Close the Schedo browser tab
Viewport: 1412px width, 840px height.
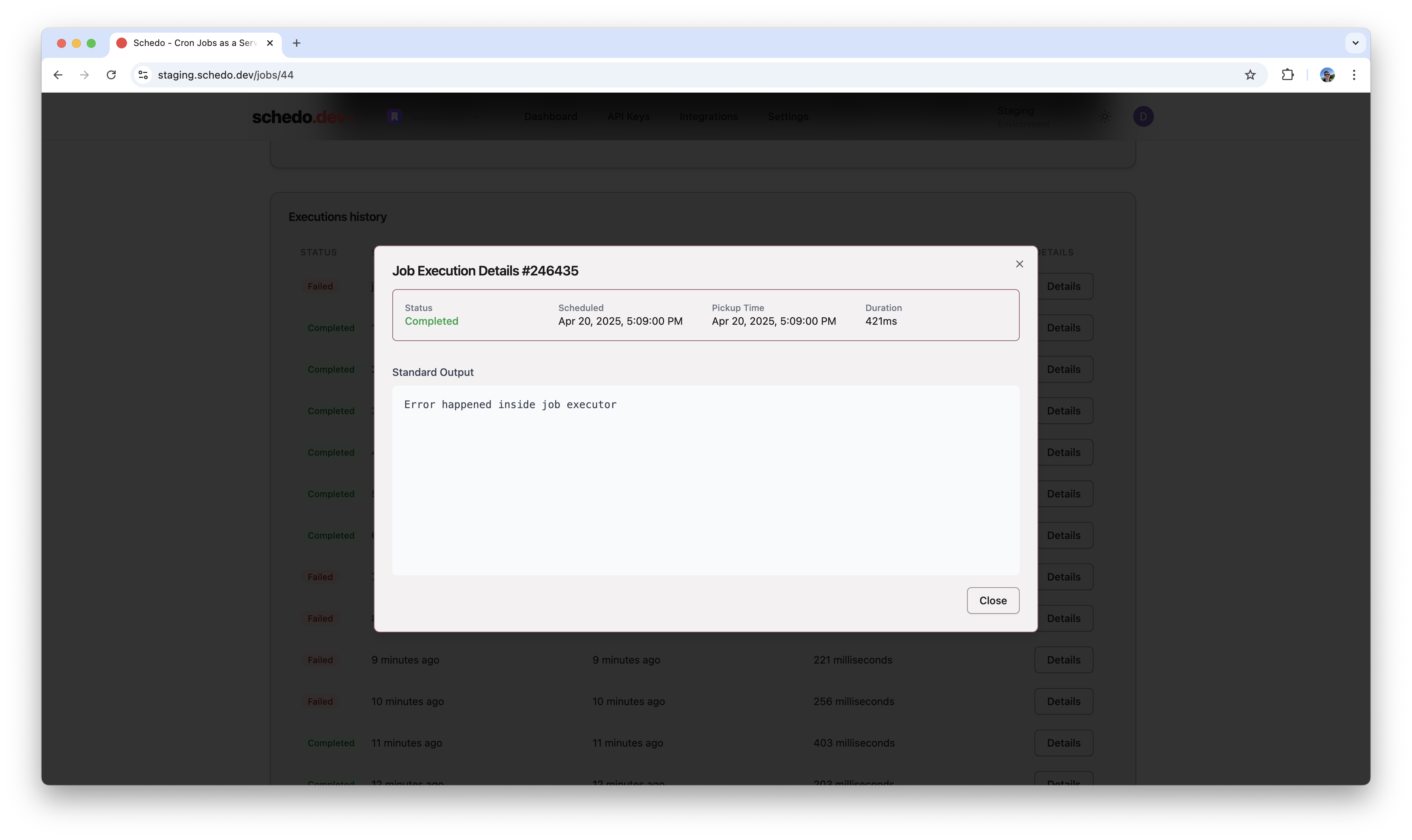(x=270, y=43)
